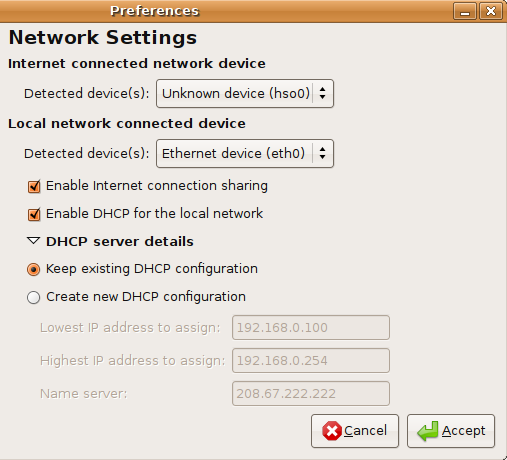Click the Lowest IP address field
The width and height of the screenshot is (507, 460).
coord(311,327)
